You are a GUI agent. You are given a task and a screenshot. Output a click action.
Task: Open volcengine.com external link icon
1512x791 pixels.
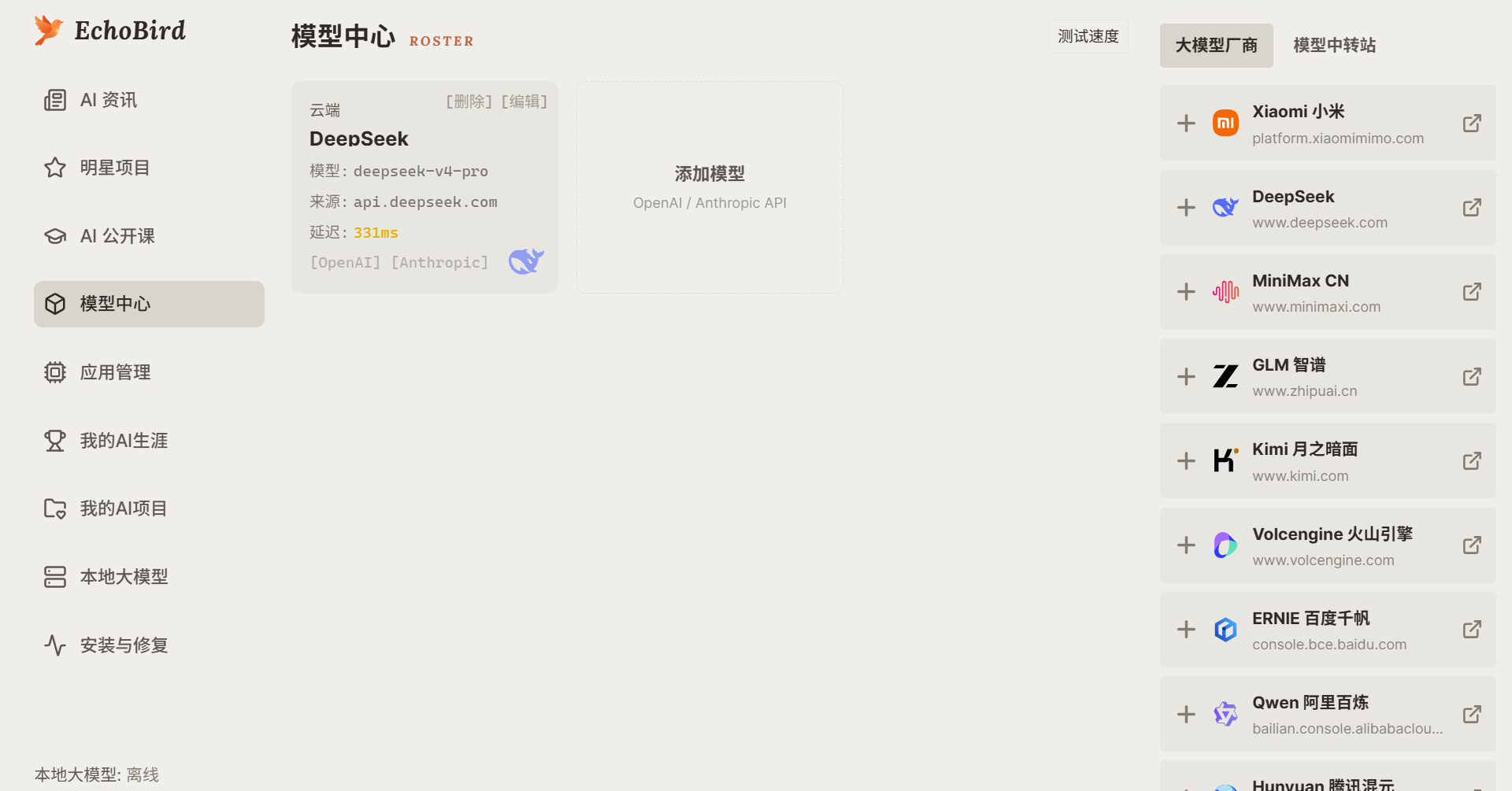[1472, 545]
